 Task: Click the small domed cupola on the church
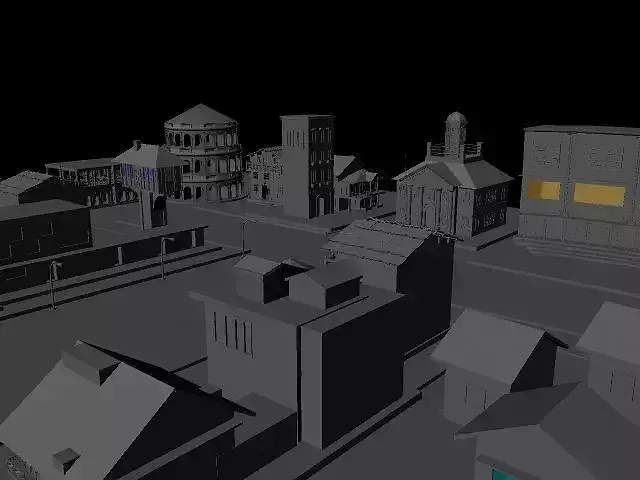click(x=456, y=133)
